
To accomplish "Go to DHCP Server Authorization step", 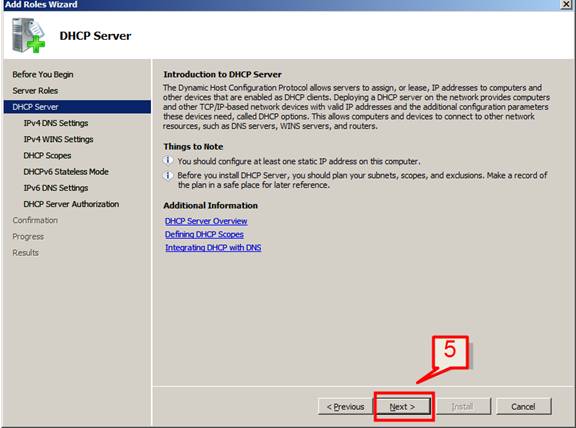I will coord(71,204).
